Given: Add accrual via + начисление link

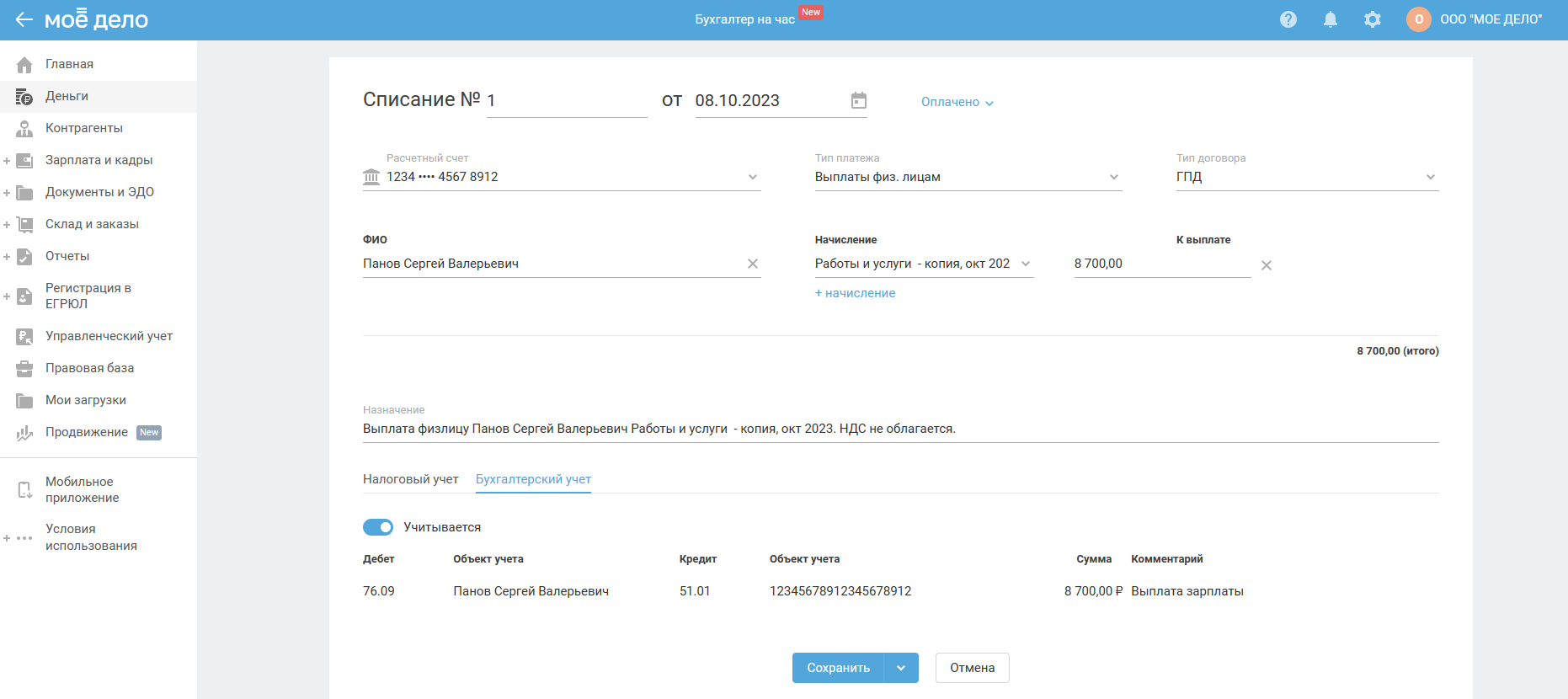Looking at the screenshot, I should [855, 293].
